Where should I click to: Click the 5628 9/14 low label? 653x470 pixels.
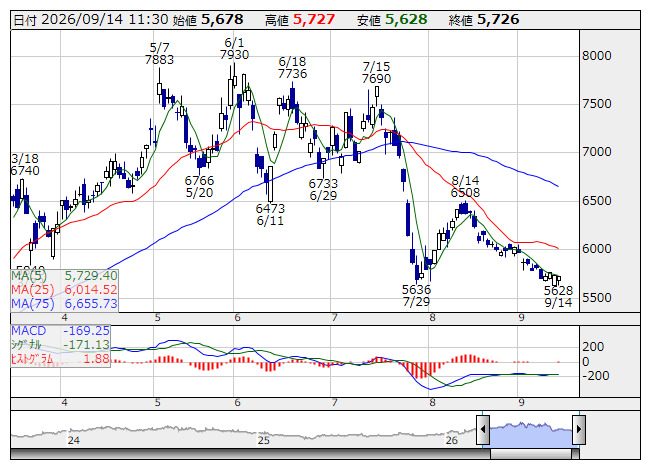(x=558, y=296)
